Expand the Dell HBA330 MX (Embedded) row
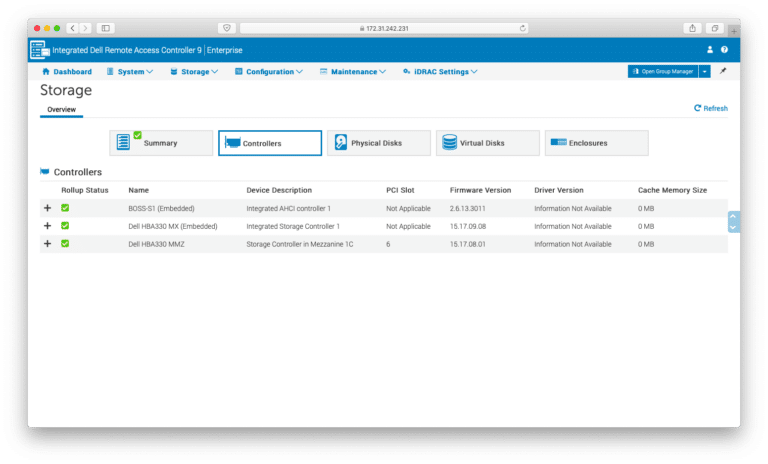The height and width of the screenshot is (464, 768). click(x=48, y=226)
